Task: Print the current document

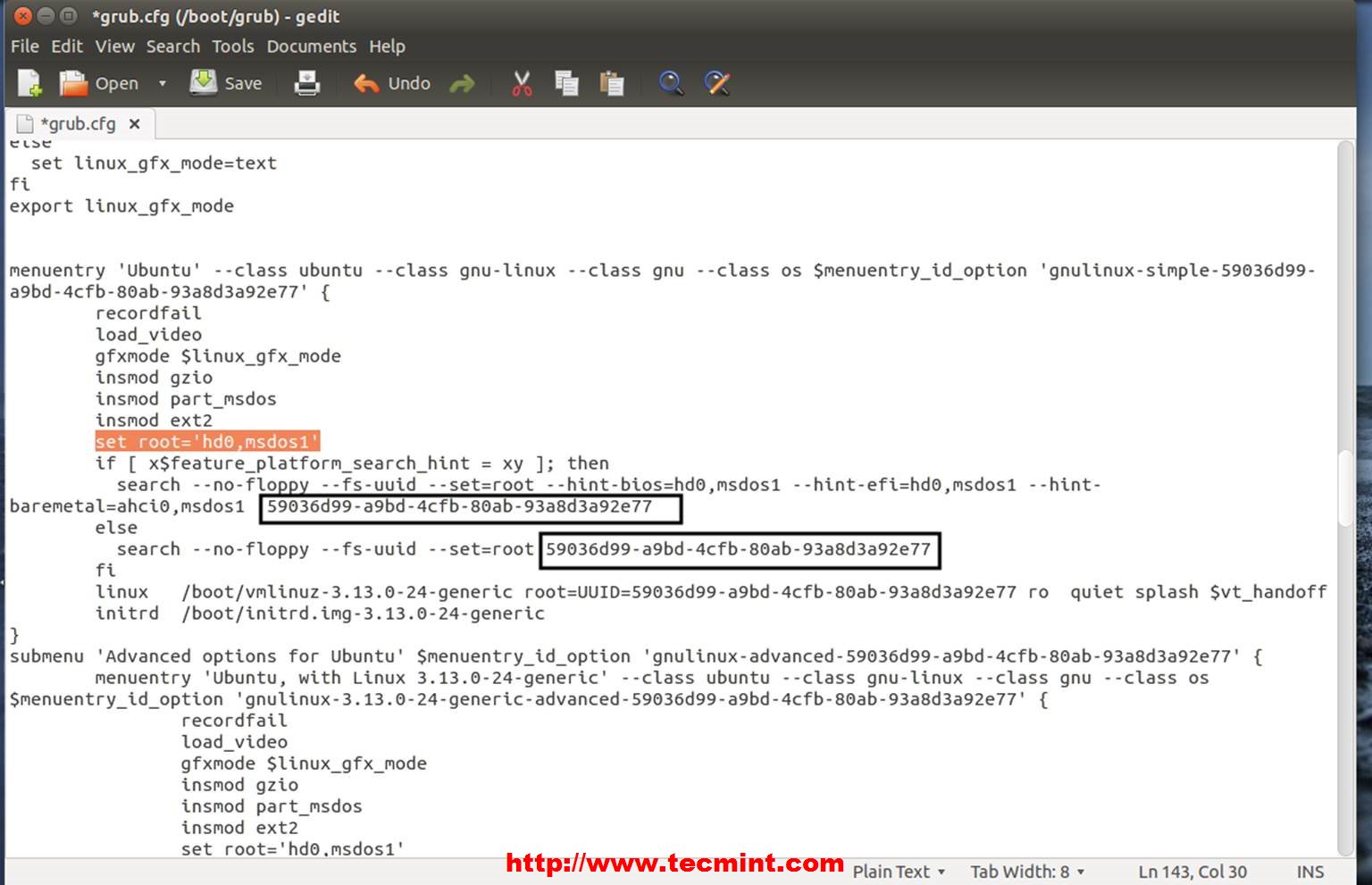Action: [307, 82]
